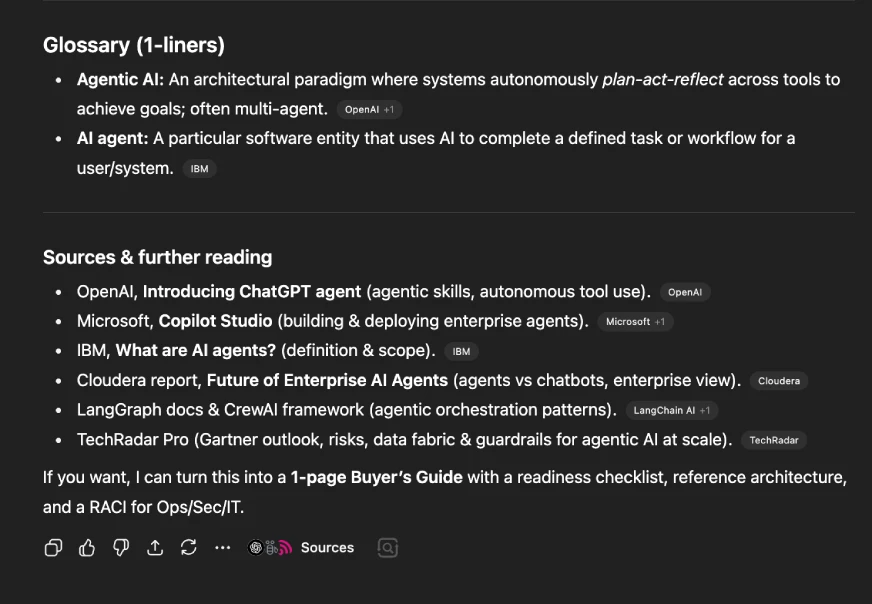
Task: Give the response a thumbs-up rating
Action: pos(87,548)
